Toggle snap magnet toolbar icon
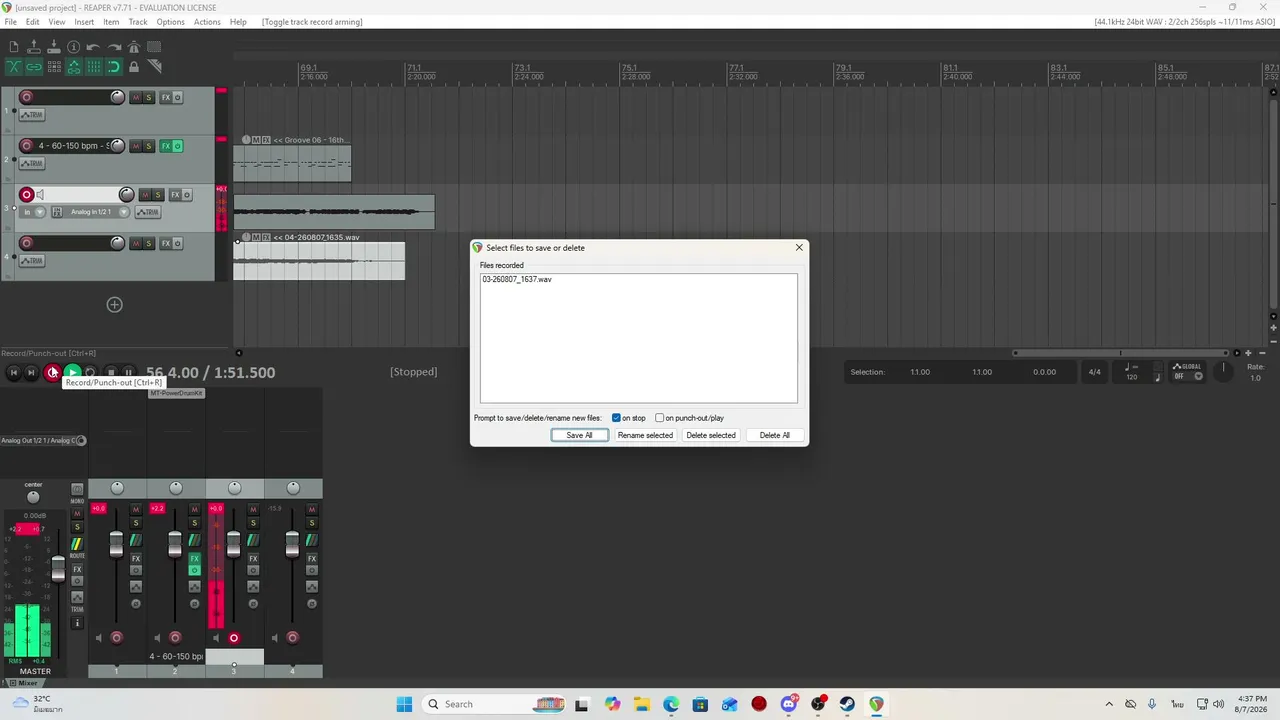Image resolution: width=1280 pixels, height=720 pixels. coord(114,67)
